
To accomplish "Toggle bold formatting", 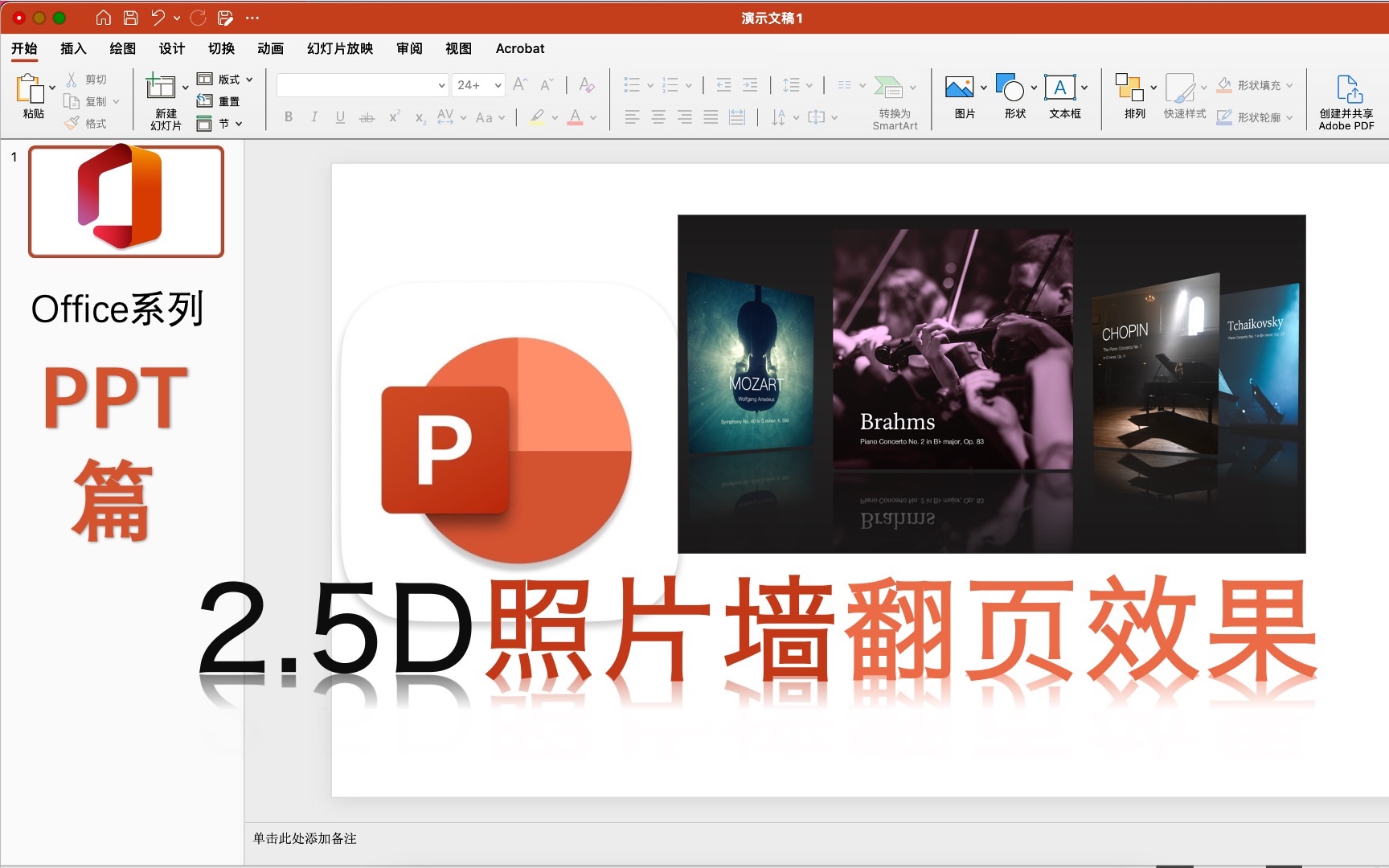I will click(287, 117).
